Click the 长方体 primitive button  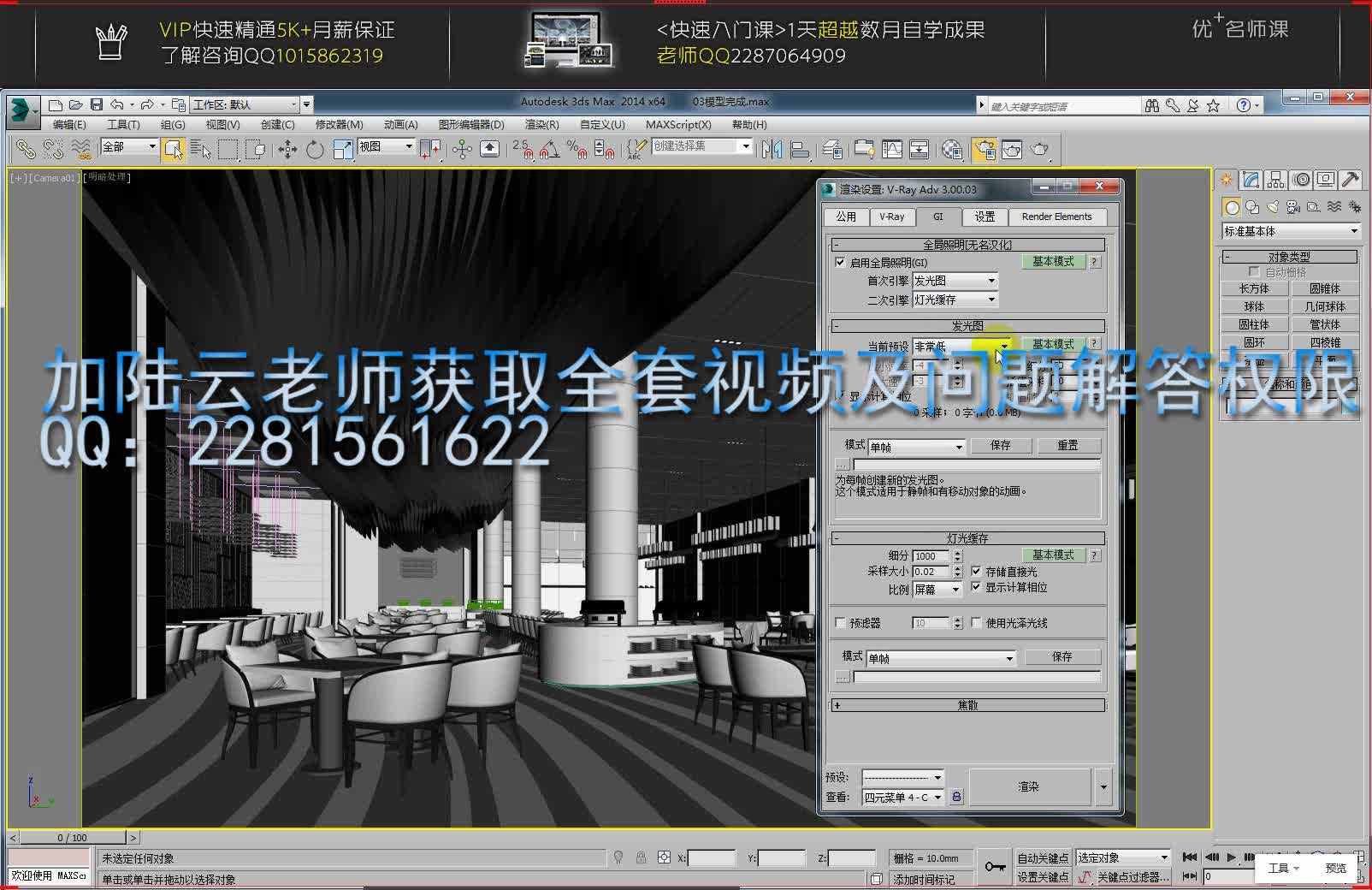[1253, 288]
